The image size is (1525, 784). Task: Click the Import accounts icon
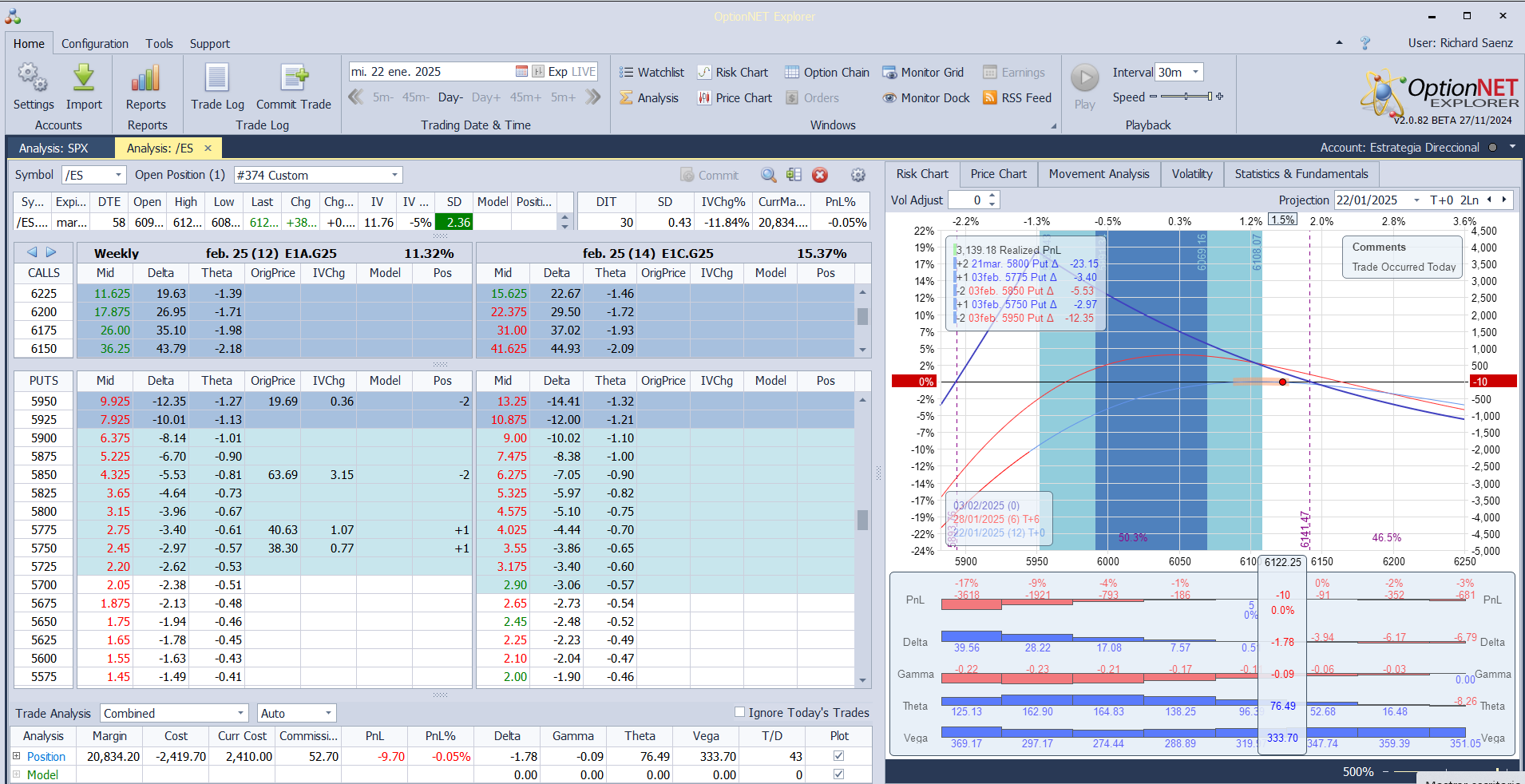coord(84,87)
